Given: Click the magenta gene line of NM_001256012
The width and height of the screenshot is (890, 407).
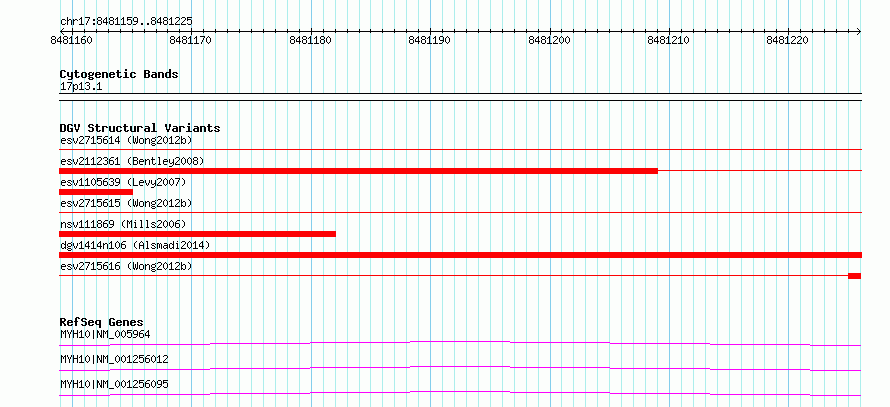Looking at the screenshot, I should pos(460,367).
